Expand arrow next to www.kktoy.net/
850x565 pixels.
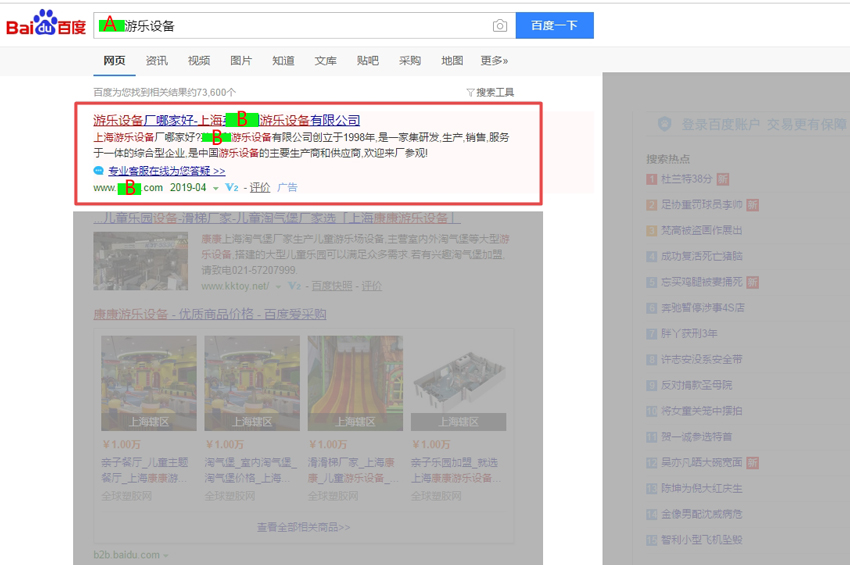(278, 287)
